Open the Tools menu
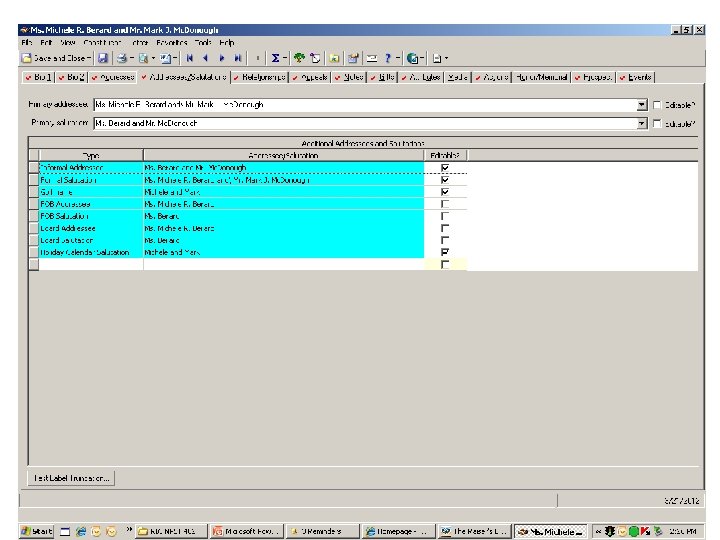The image size is (720, 540). 202,42
